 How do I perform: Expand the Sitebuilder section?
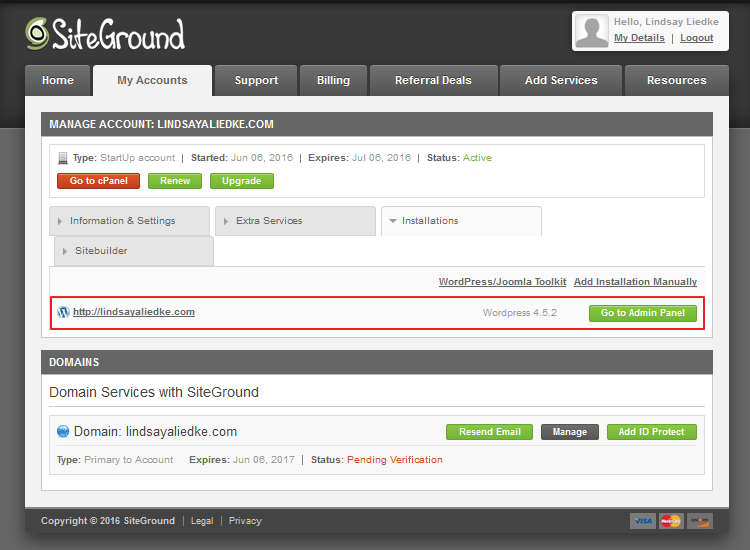pos(134,251)
